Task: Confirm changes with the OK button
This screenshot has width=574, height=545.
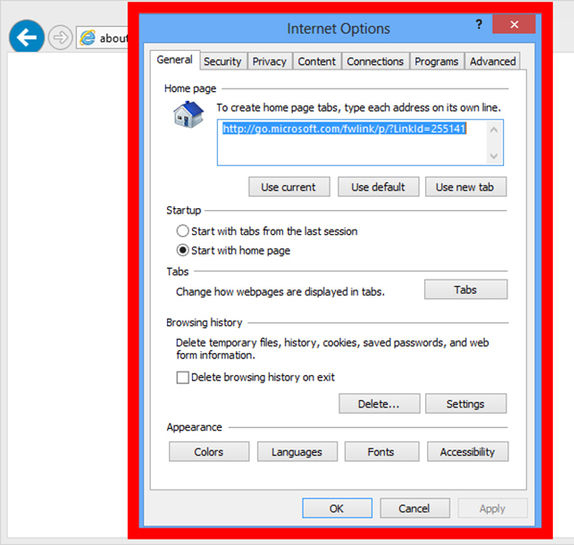Action: tap(337, 508)
